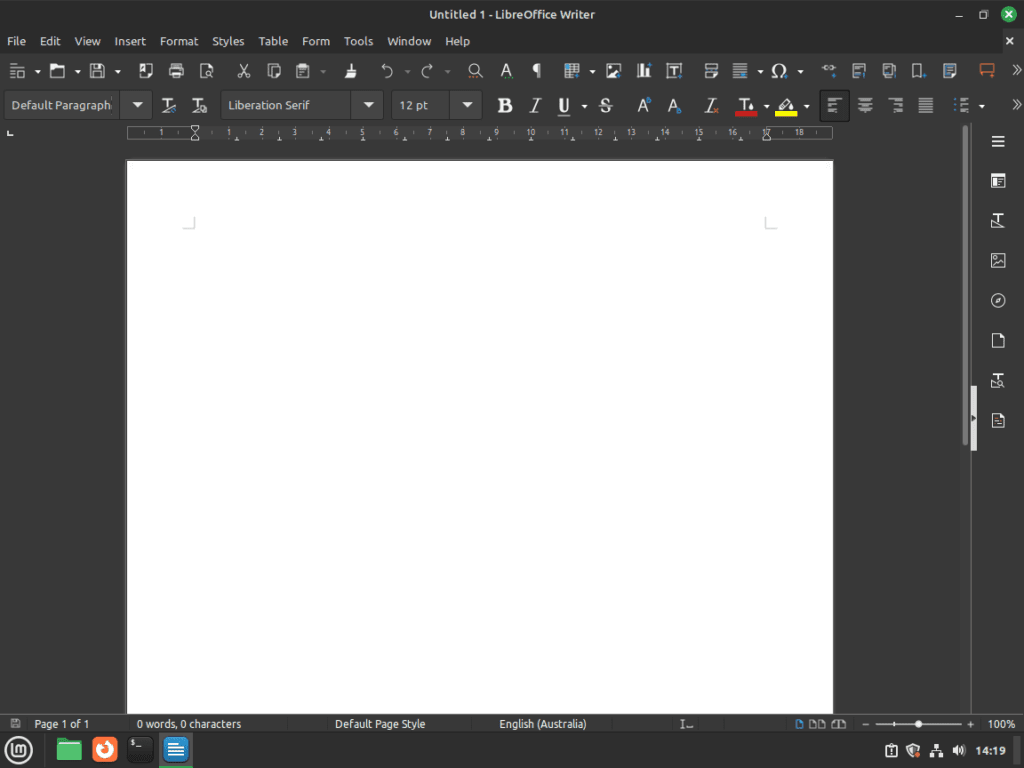This screenshot has height=768, width=1024.
Task: Open the Styles menu
Action: coord(228,41)
